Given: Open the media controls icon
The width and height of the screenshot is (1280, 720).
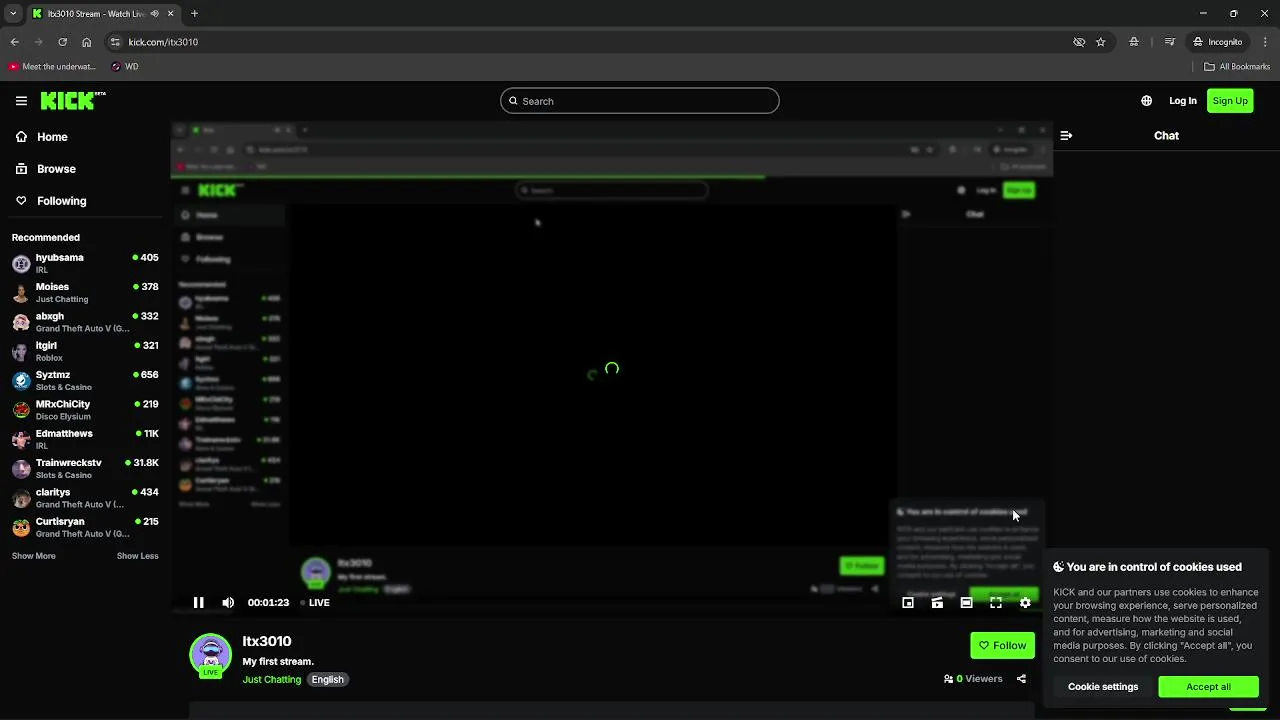Looking at the screenshot, I should coord(1170,42).
